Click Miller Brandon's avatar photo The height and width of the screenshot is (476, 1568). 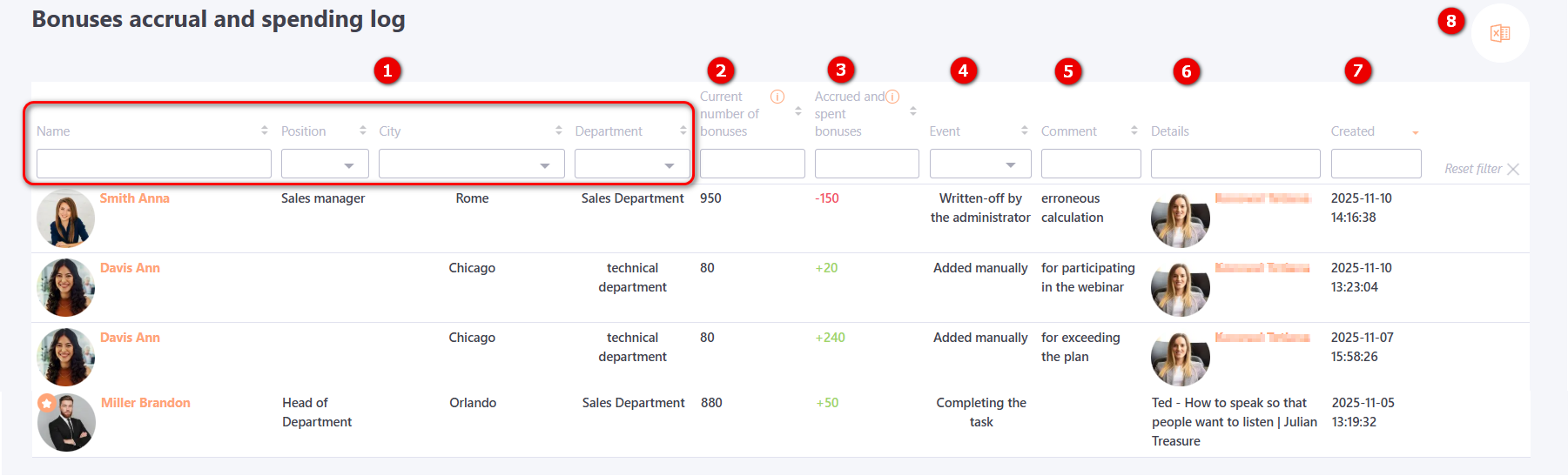point(67,423)
